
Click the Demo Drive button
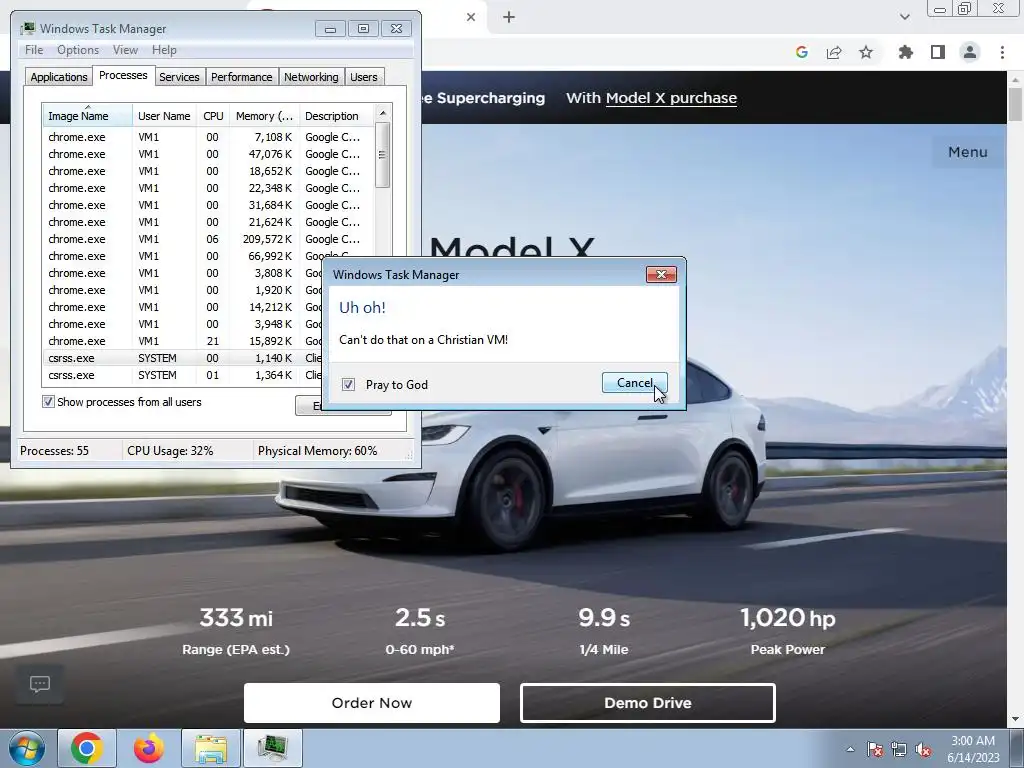[x=647, y=703]
